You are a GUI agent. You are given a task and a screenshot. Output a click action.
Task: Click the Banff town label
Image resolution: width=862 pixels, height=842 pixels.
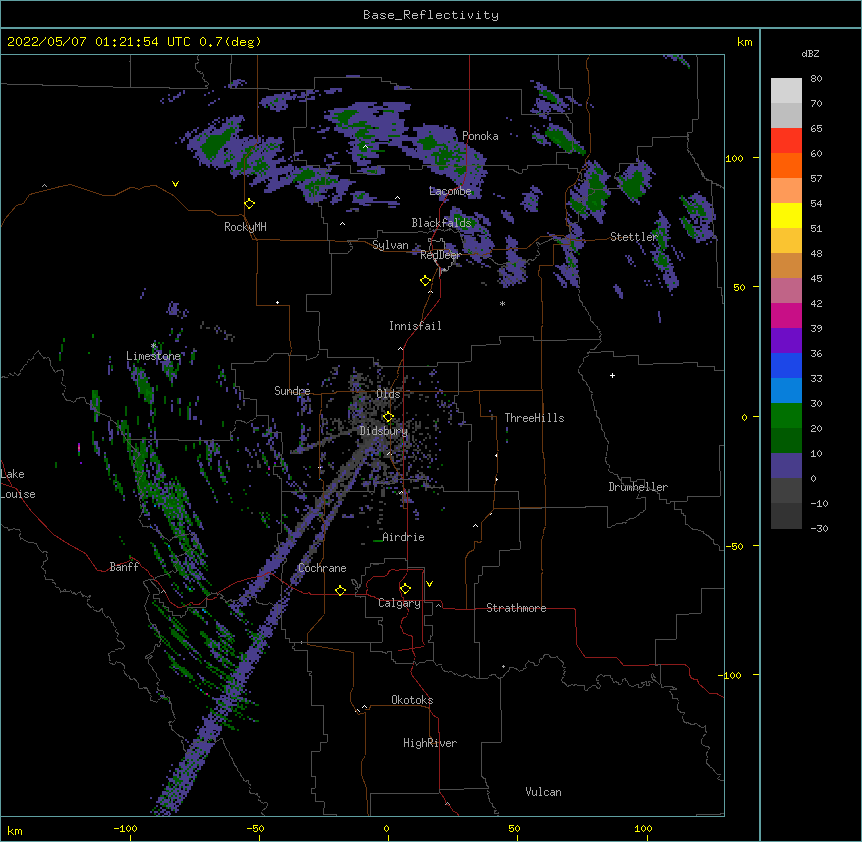(x=124, y=567)
